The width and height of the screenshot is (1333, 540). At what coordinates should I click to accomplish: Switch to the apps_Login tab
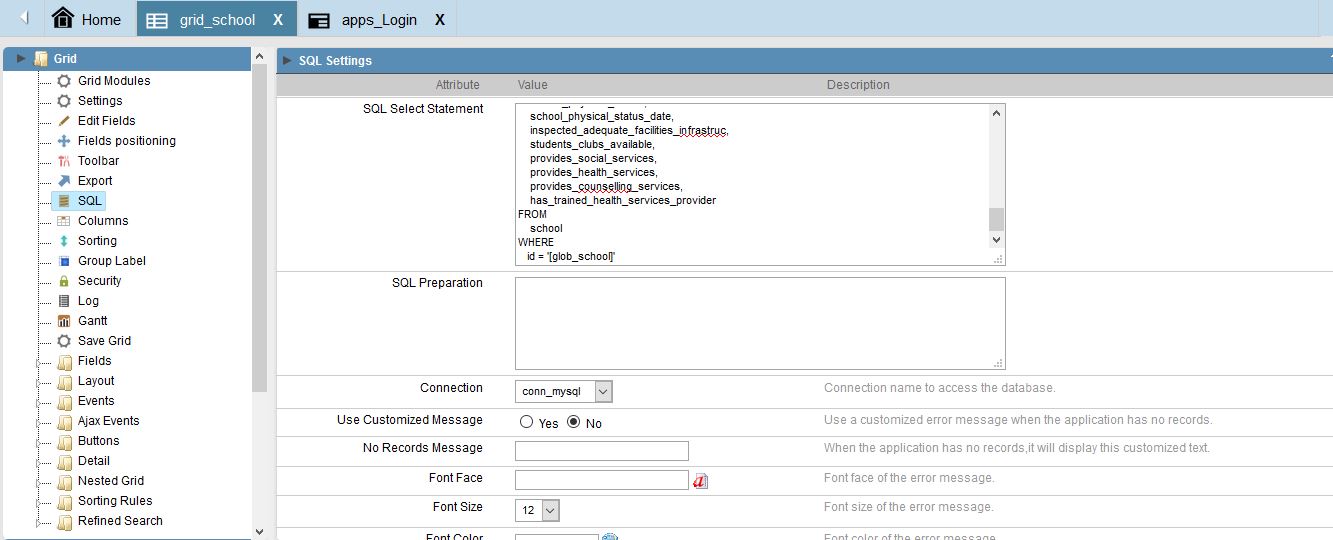coord(379,20)
